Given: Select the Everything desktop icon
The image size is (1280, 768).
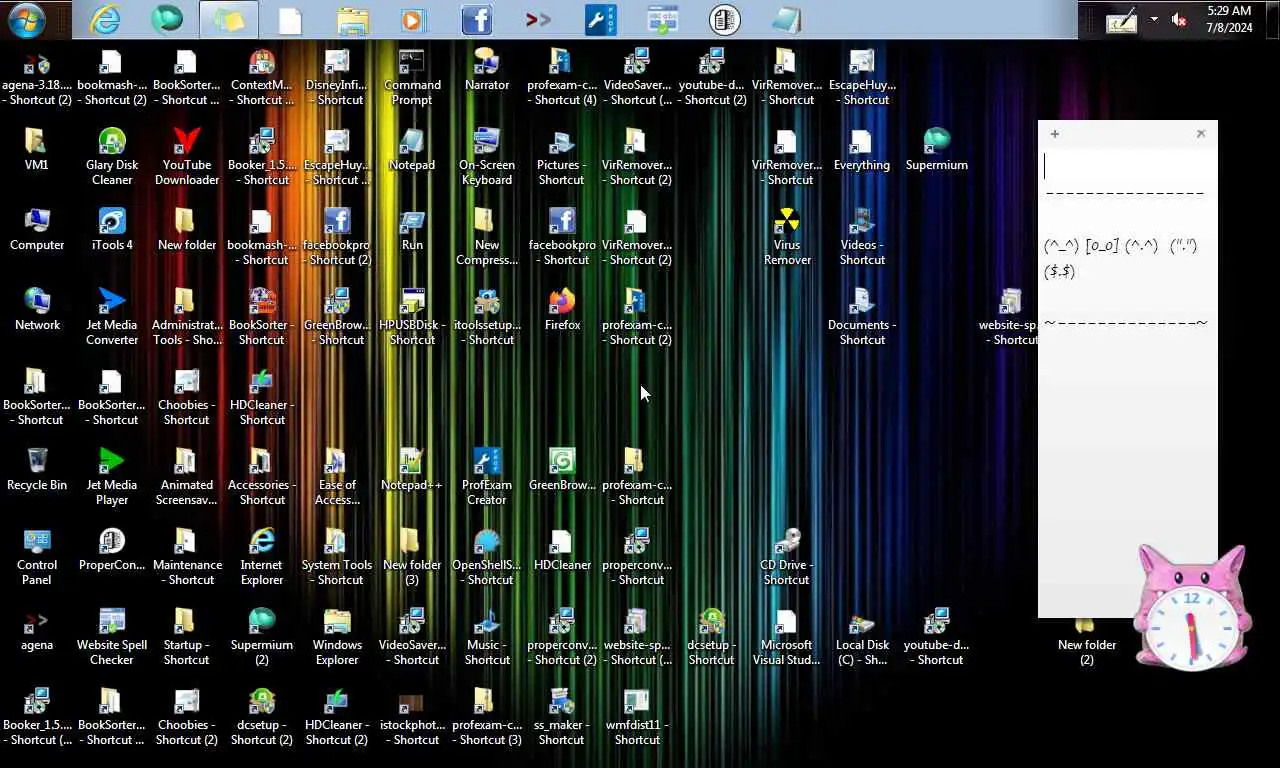Looking at the screenshot, I should (x=862, y=150).
